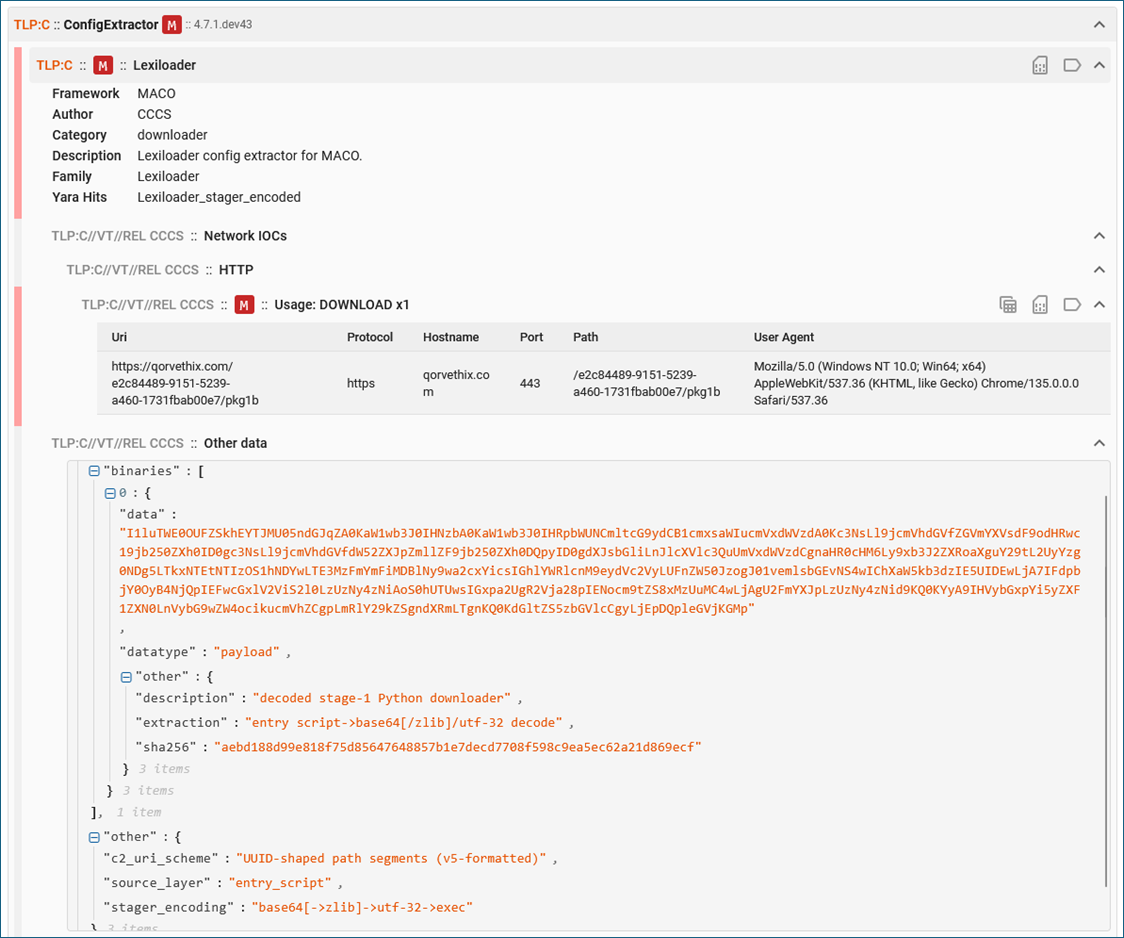The image size is (1124, 938).
Task: Click the vertical scrollbar of the Other data JSON viewer
Action: tap(1107, 691)
